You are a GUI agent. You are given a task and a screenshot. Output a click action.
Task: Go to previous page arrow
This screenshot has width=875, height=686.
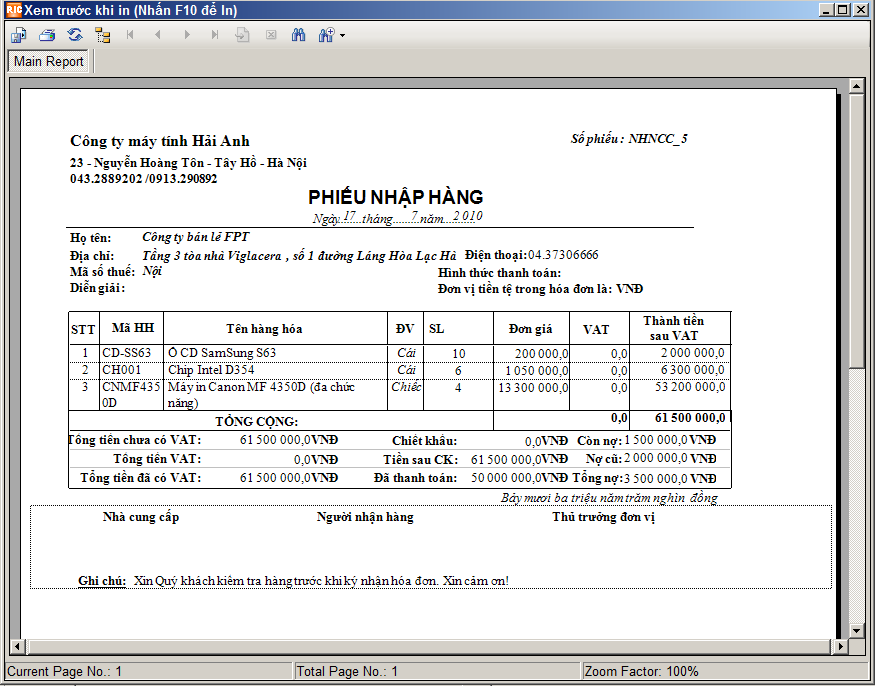click(x=158, y=35)
